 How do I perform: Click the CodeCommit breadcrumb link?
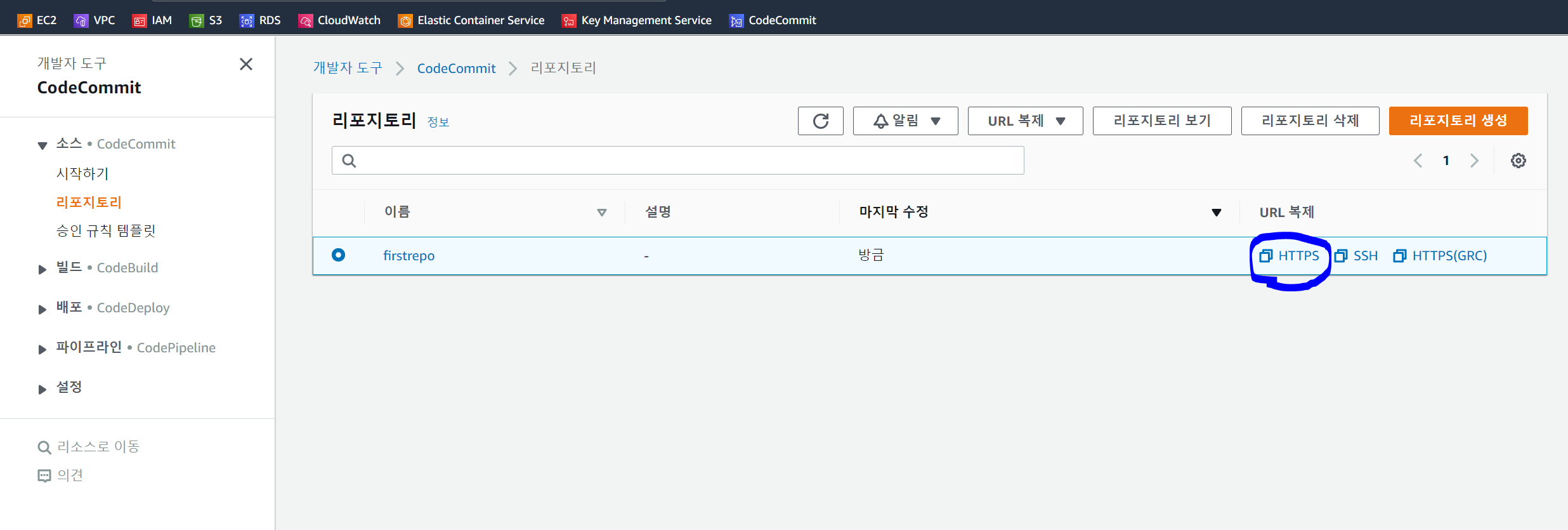(456, 68)
